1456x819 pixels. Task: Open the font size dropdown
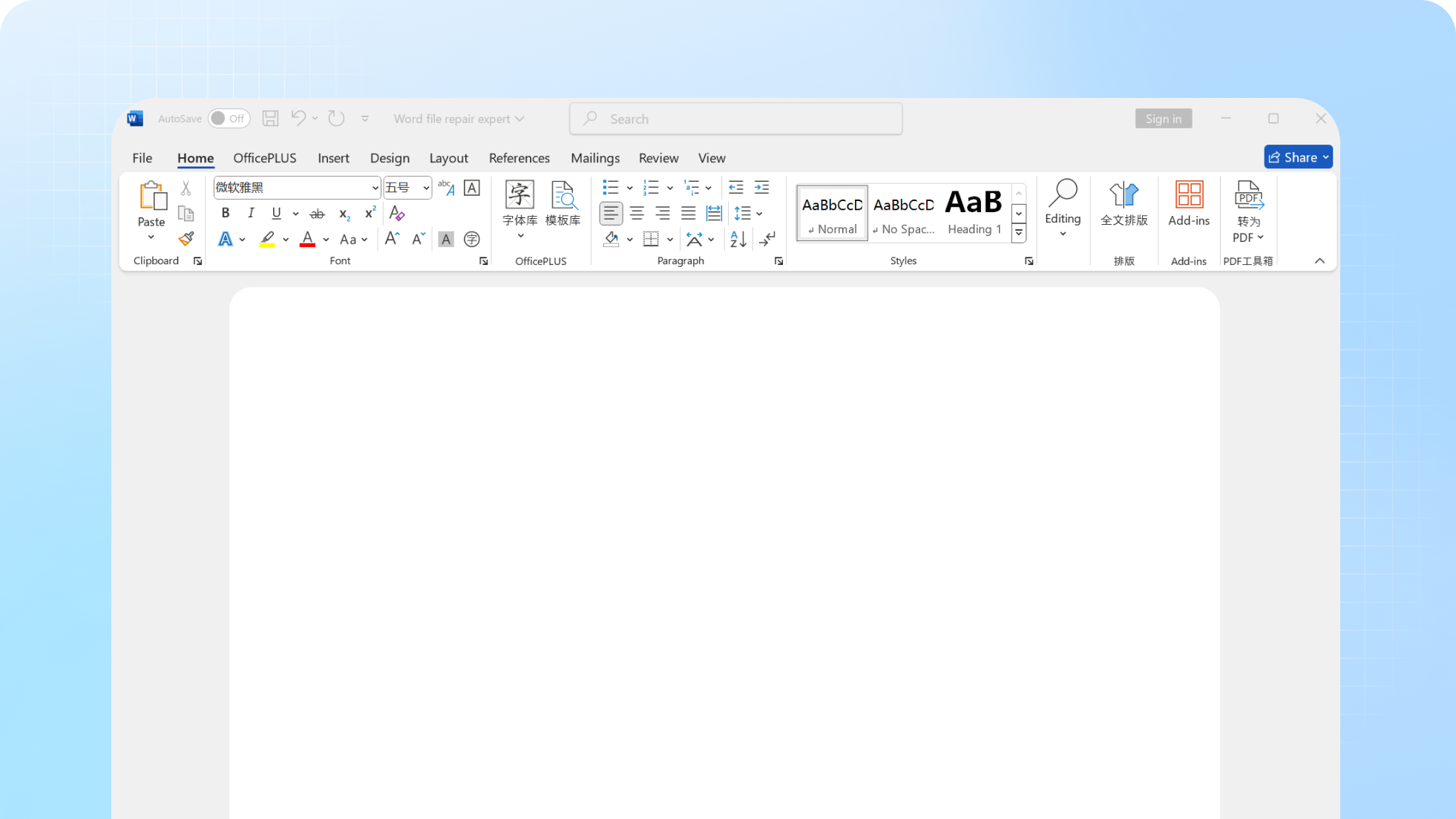[426, 188]
